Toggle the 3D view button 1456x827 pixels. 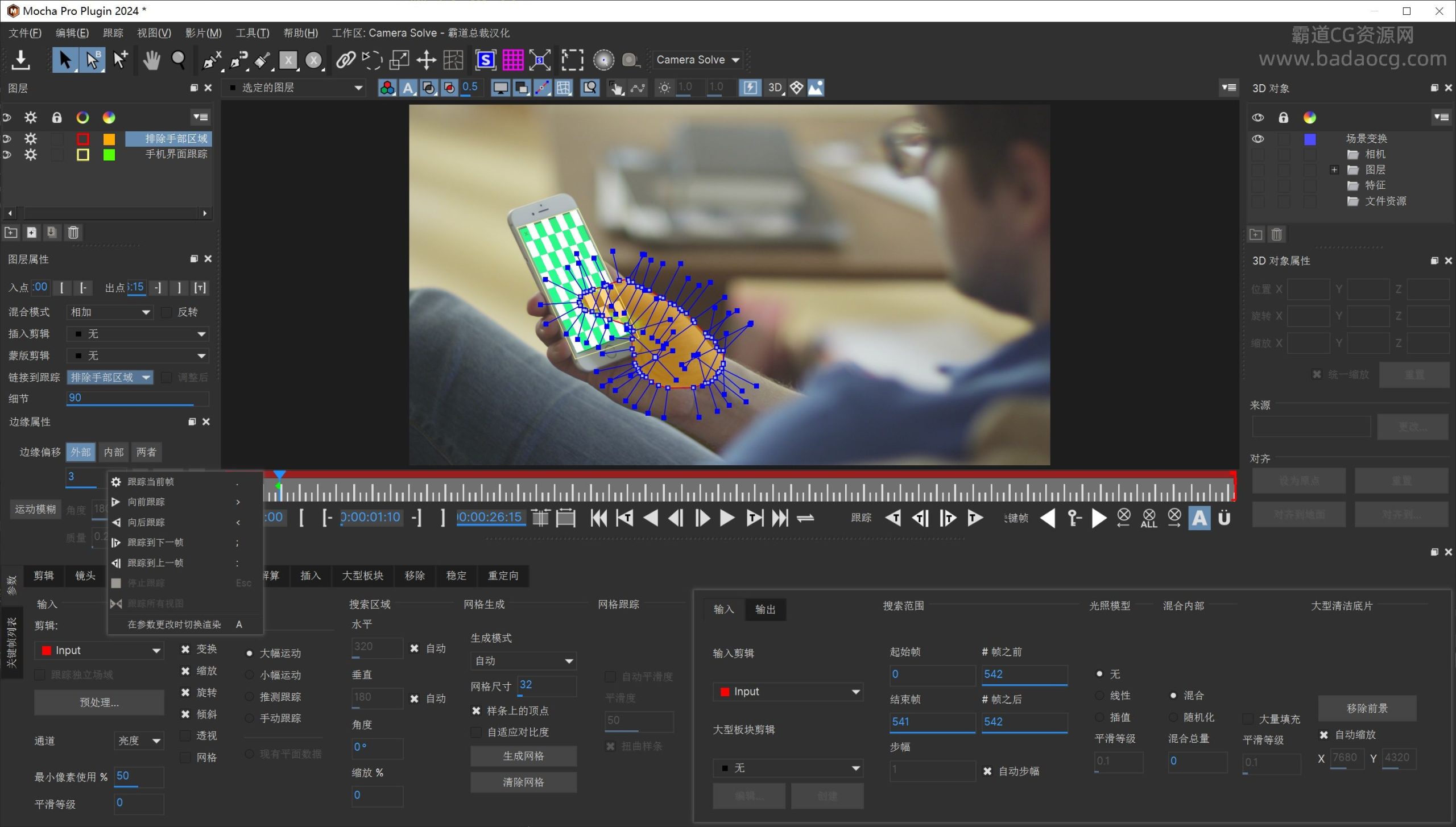(x=776, y=88)
